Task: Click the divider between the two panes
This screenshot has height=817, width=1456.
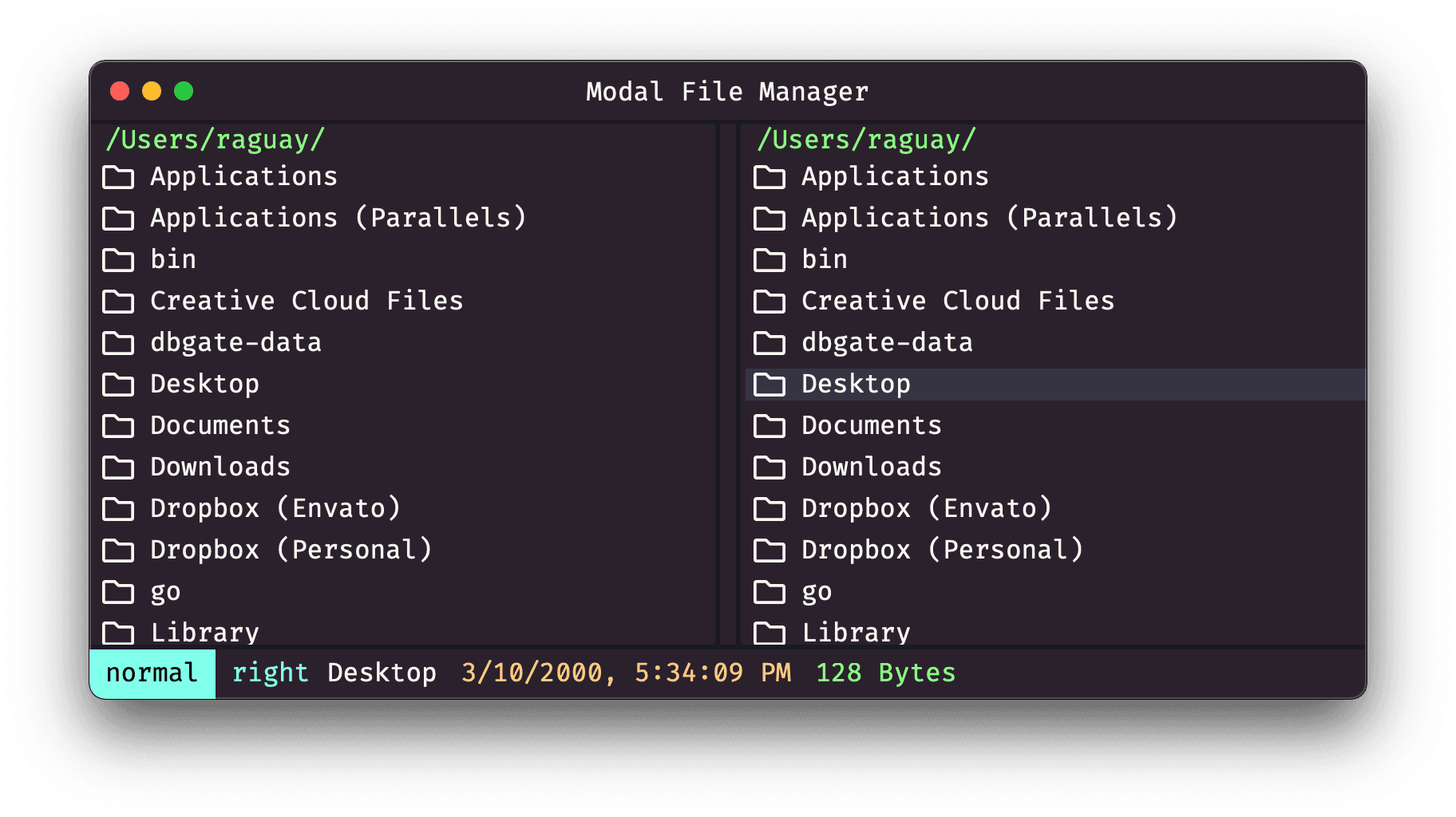Action: (728, 383)
